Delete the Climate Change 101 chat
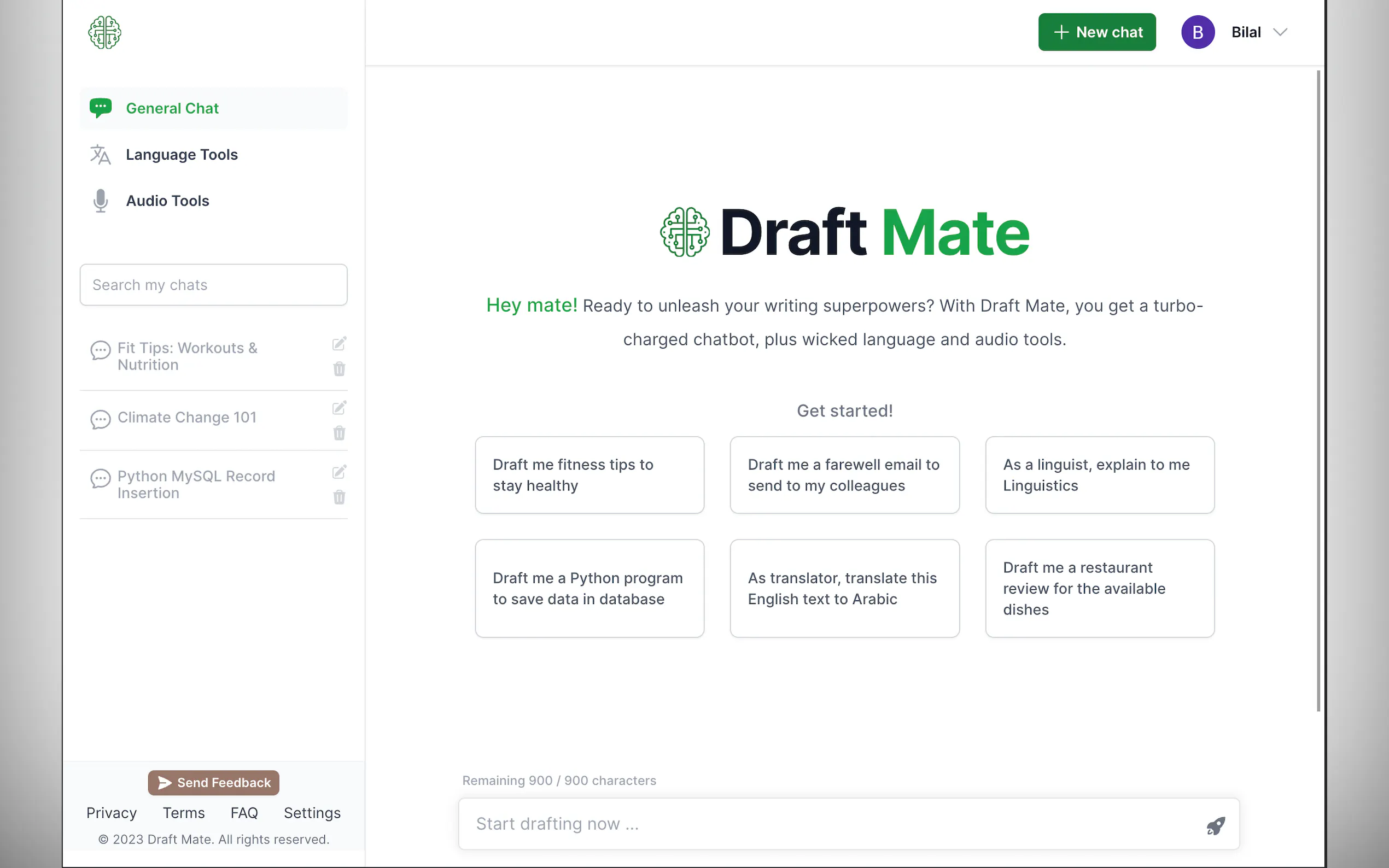1389x868 pixels. (x=339, y=433)
